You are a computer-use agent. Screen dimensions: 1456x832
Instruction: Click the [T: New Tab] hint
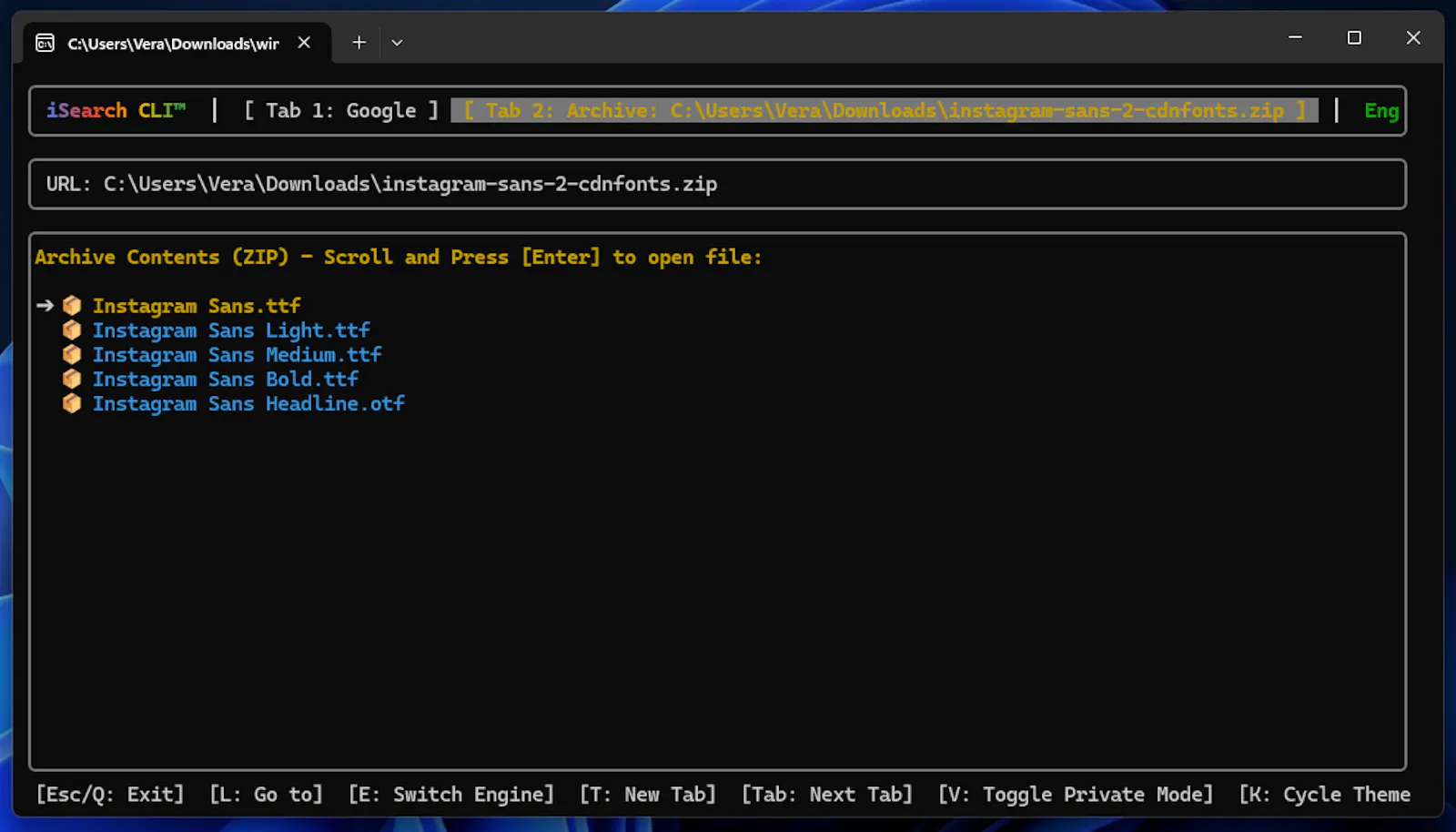(648, 795)
